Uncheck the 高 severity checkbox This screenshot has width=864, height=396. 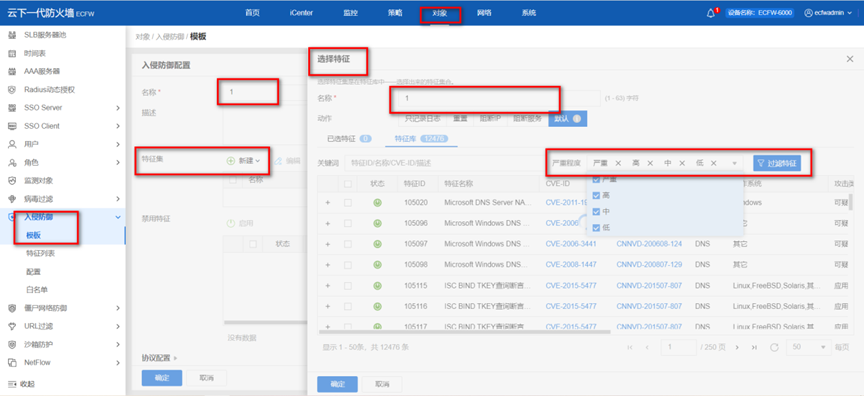pyautogui.click(x=595, y=195)
